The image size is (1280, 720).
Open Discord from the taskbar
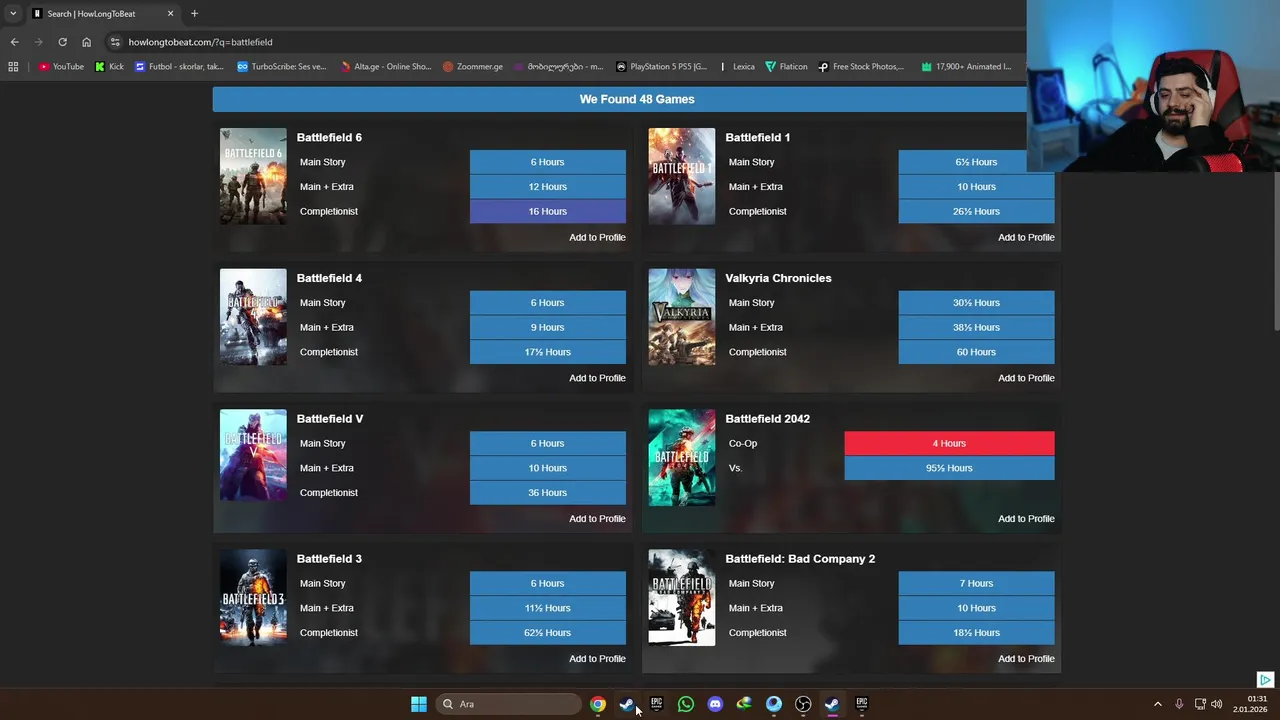715,704
